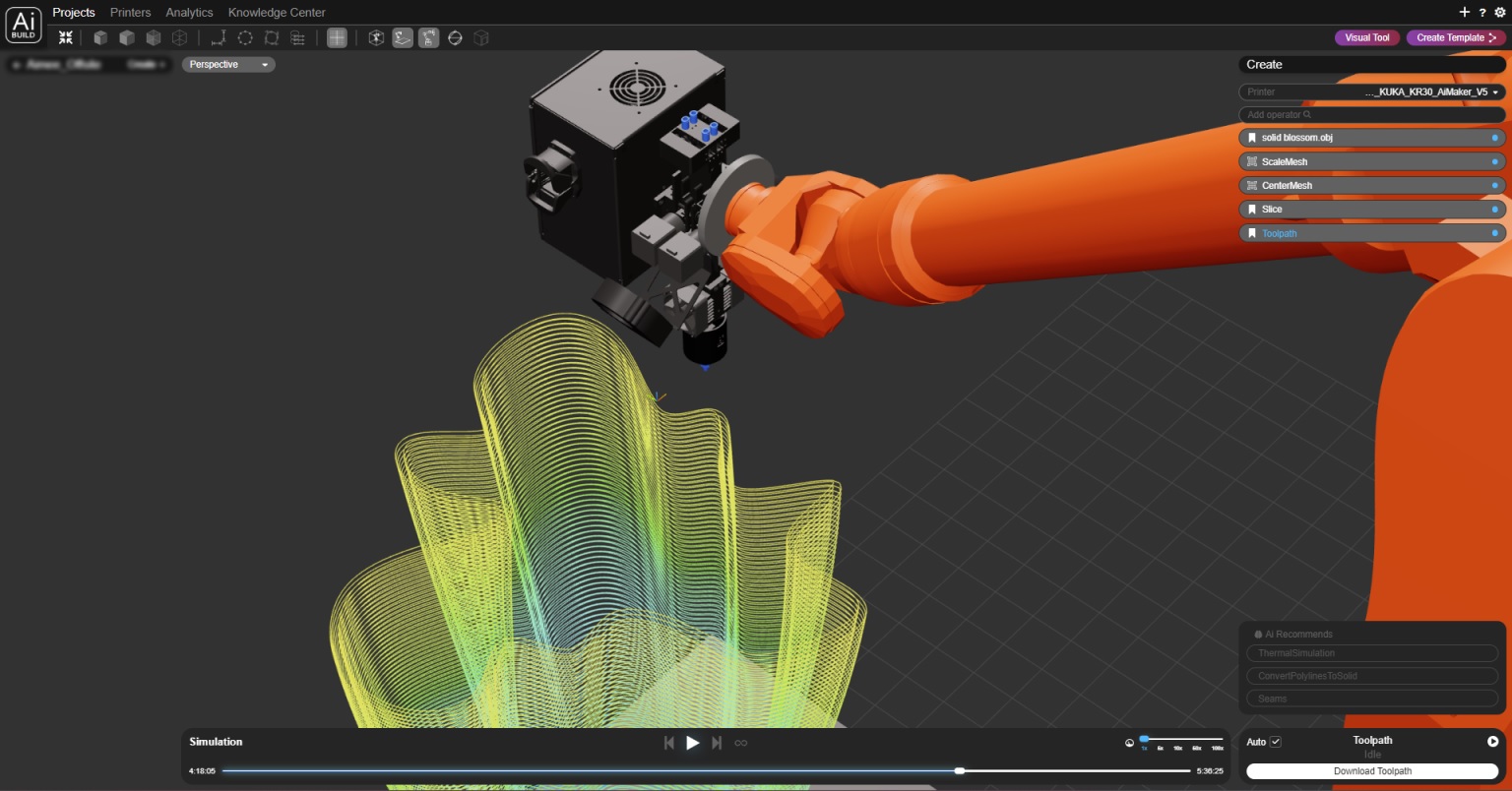This screenshot has width=1512, height=791.
Task: Select the wireframe cube display icon
Action: pyautogui.click(x=179, y=37)
